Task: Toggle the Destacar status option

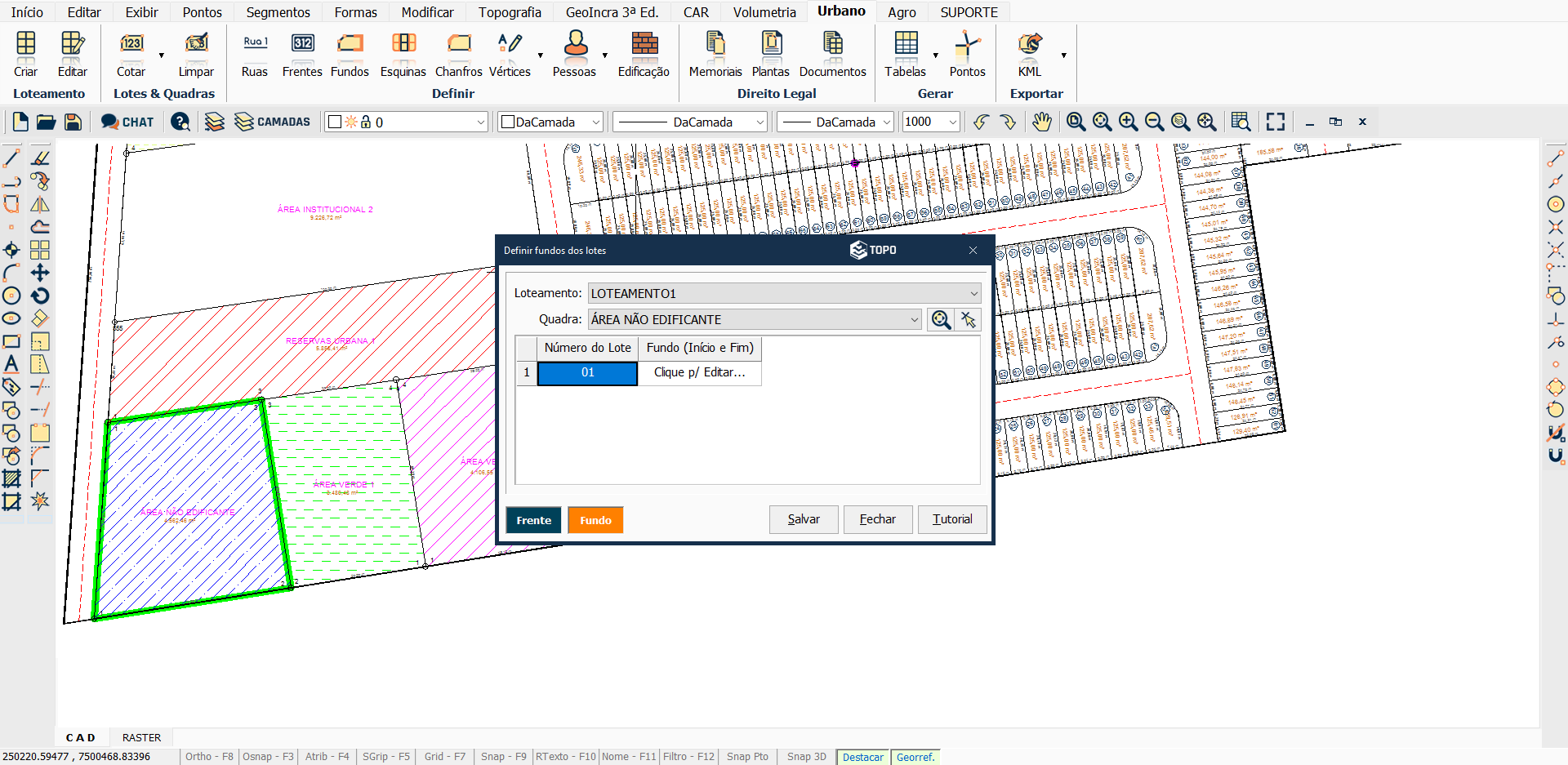Action: 862,757
